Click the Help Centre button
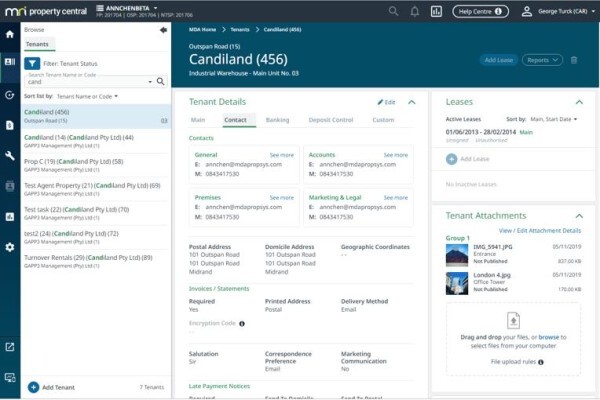Image resolution: width=600 pixels, height=400 pixels. pos(481,11)
